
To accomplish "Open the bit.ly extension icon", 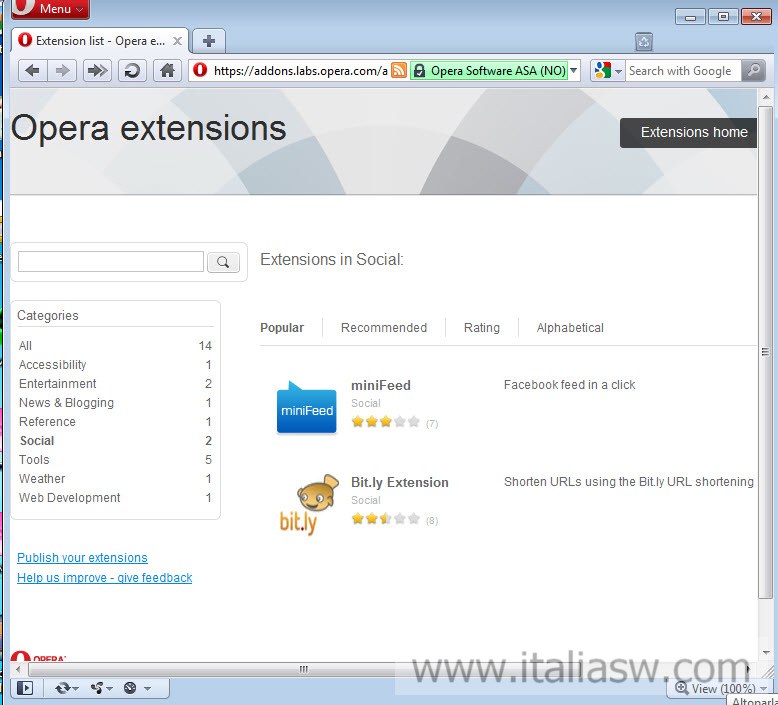I will [x=309, y=504].
